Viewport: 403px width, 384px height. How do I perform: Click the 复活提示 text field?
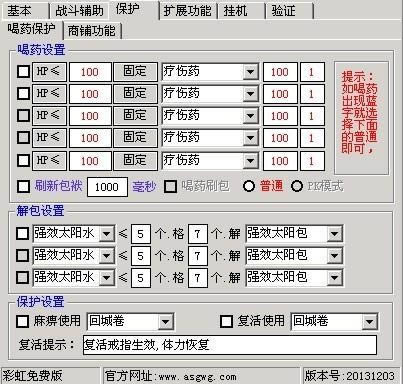pyautogui.click(x=230, y=345)
